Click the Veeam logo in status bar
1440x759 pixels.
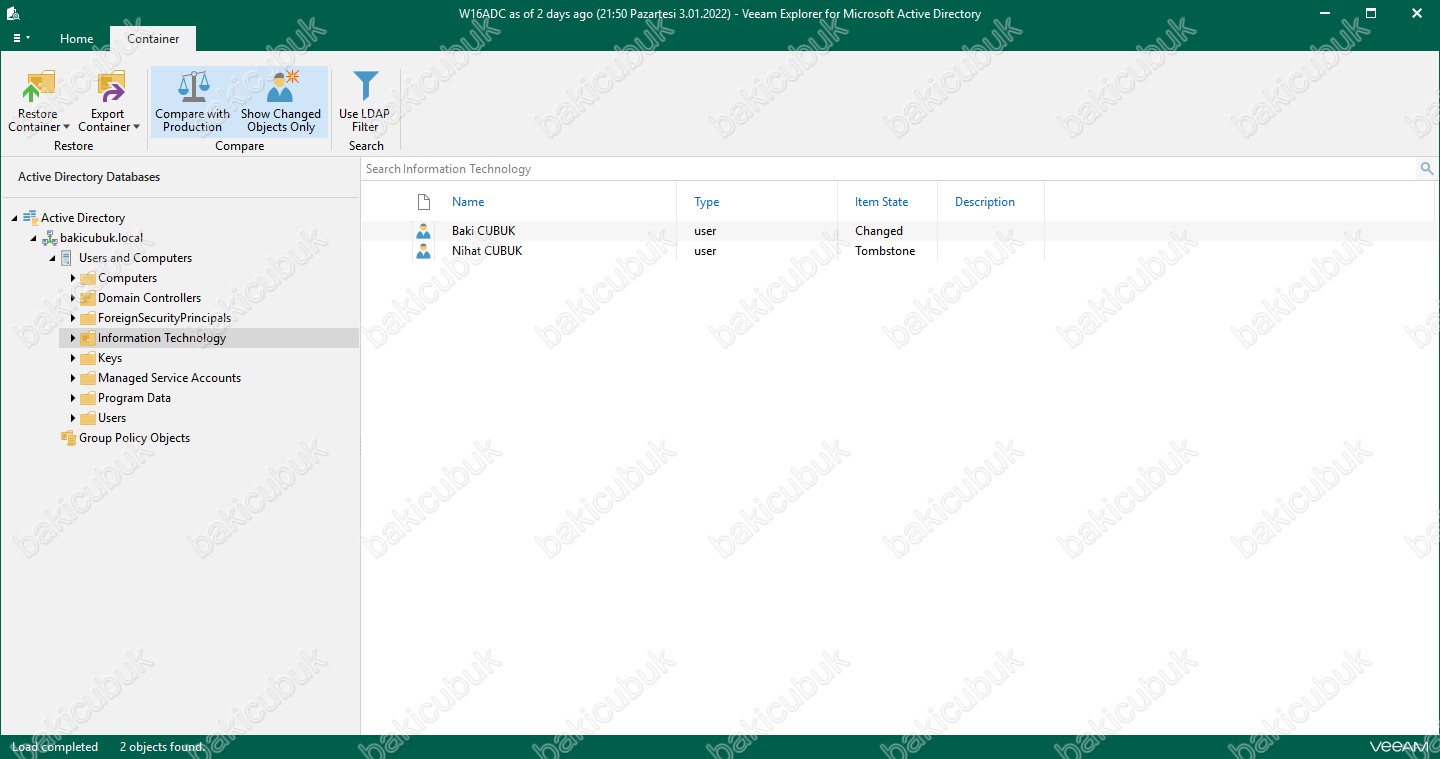(1398, 747)
